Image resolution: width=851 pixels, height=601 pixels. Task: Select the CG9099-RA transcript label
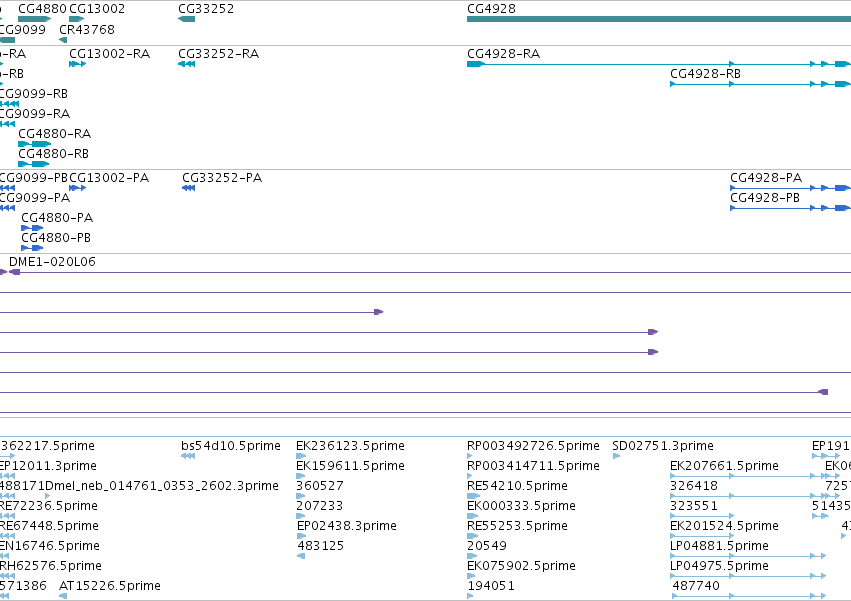tap(35, 114)
